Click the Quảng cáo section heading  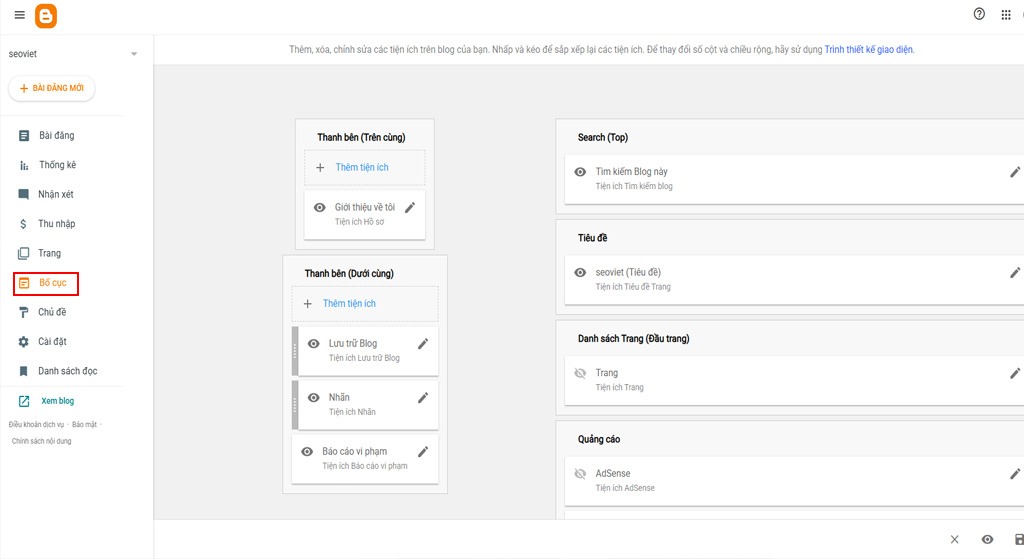click(599, 439)
